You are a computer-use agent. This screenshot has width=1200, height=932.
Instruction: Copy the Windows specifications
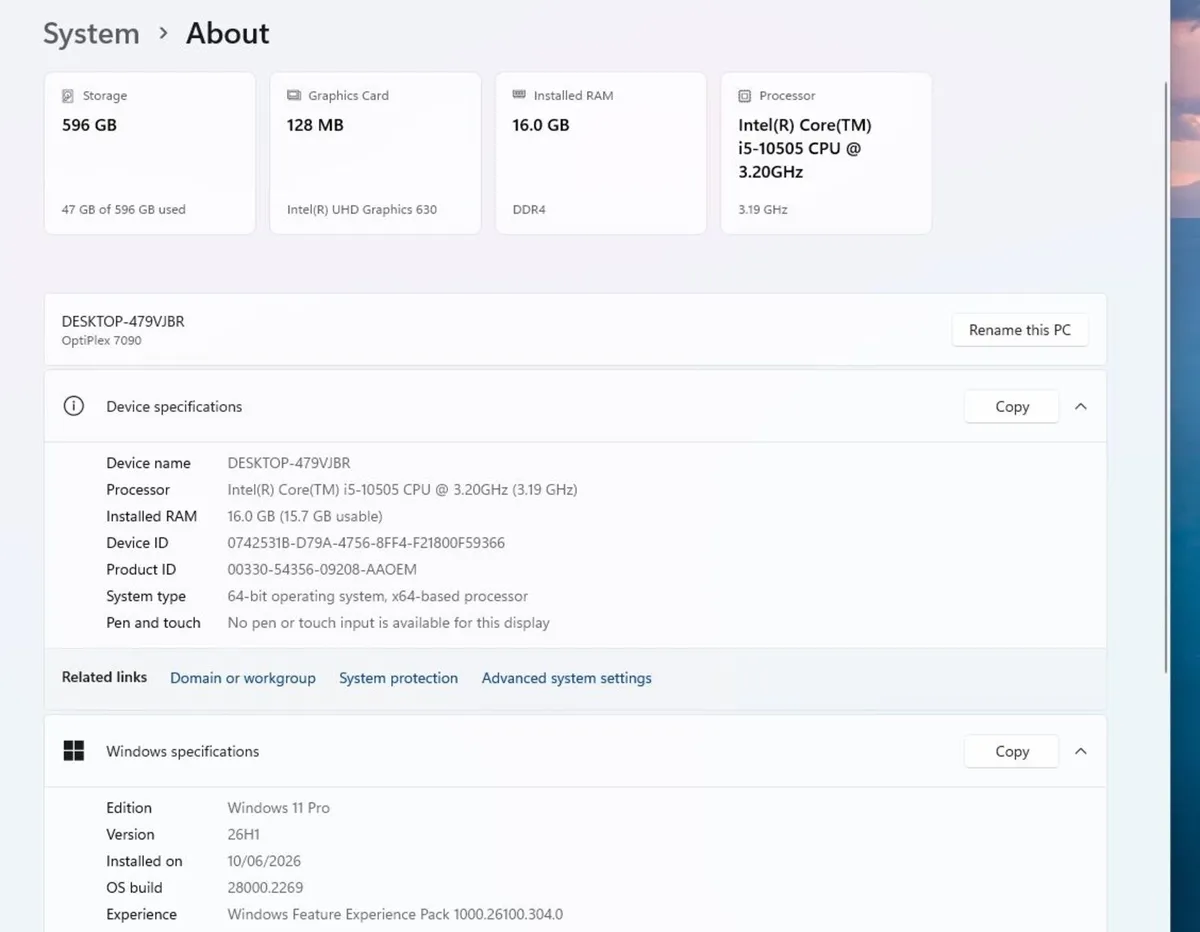point(1011,752)
